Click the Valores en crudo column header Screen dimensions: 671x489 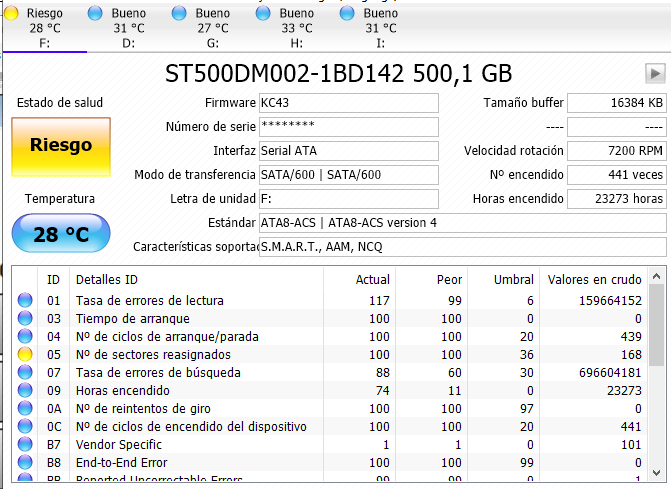pos(595,279)
